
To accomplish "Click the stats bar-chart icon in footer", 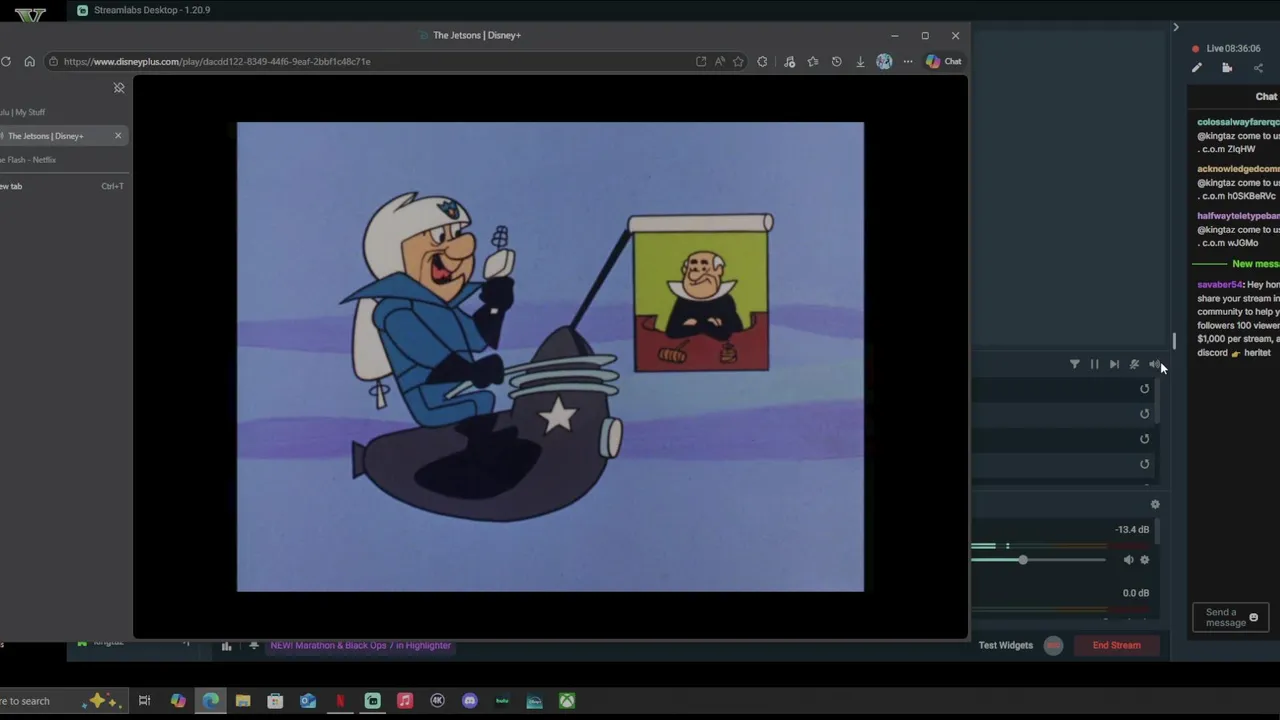I will pyautogui.click(x=226, y=646).
